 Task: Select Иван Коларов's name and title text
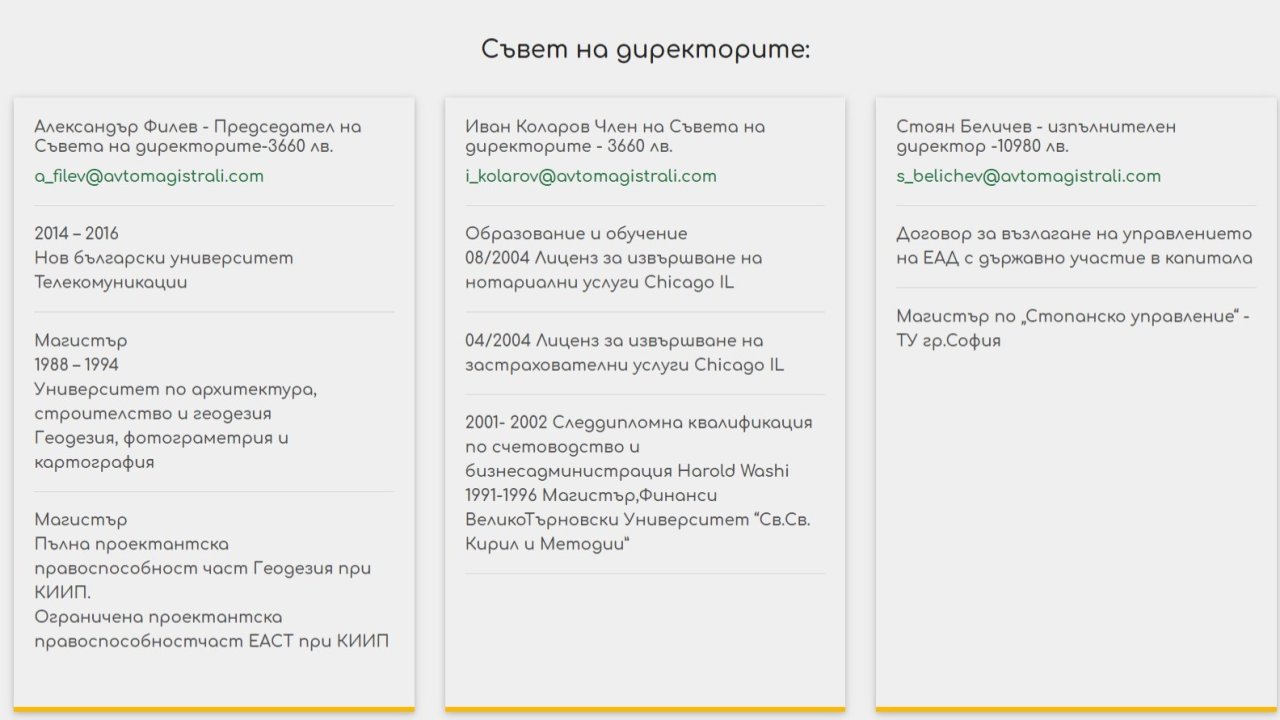coord(614,137)
